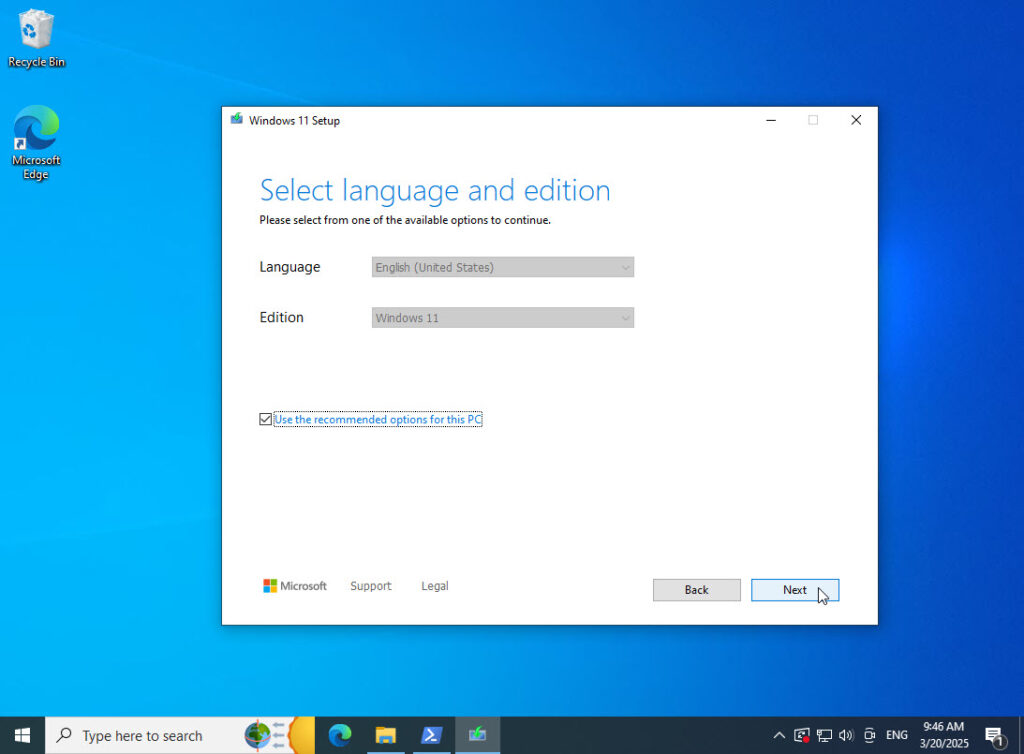Click the Select language and edition heading
Screen dimensions: 1024x754
coord(435,191)
